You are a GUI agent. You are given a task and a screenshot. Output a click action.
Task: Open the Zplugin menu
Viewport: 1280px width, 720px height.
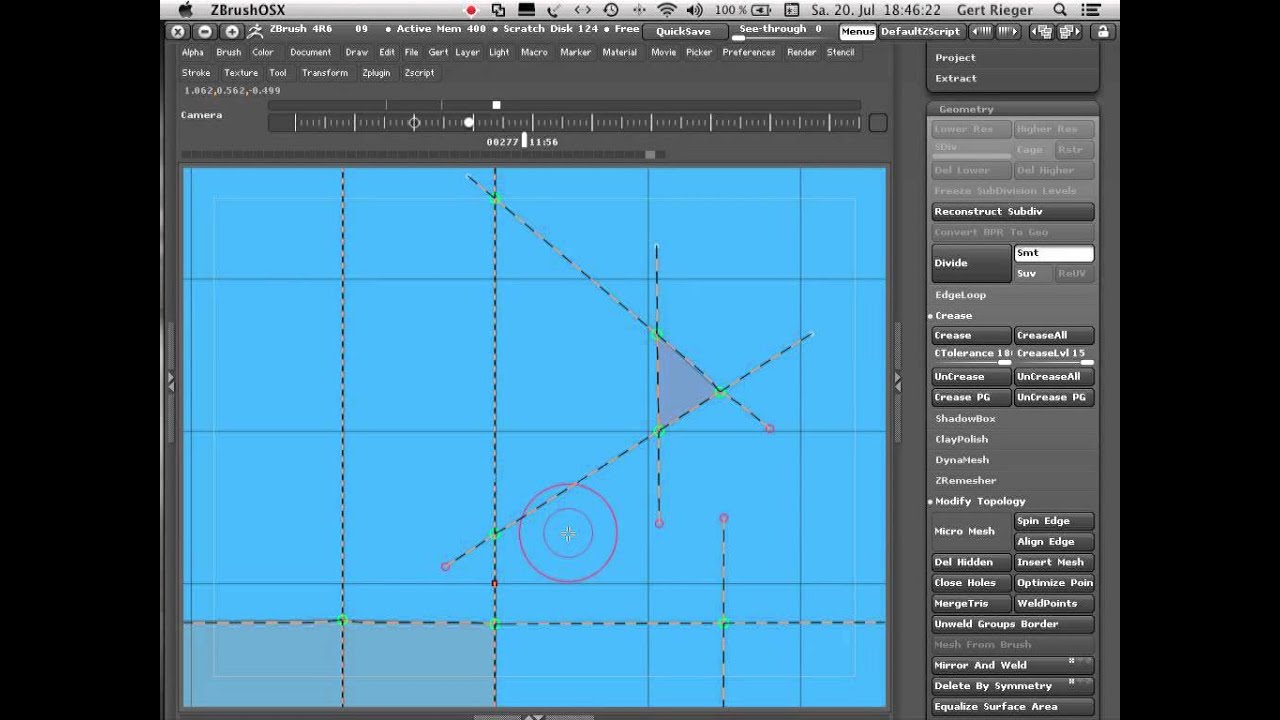click(376, 73)
